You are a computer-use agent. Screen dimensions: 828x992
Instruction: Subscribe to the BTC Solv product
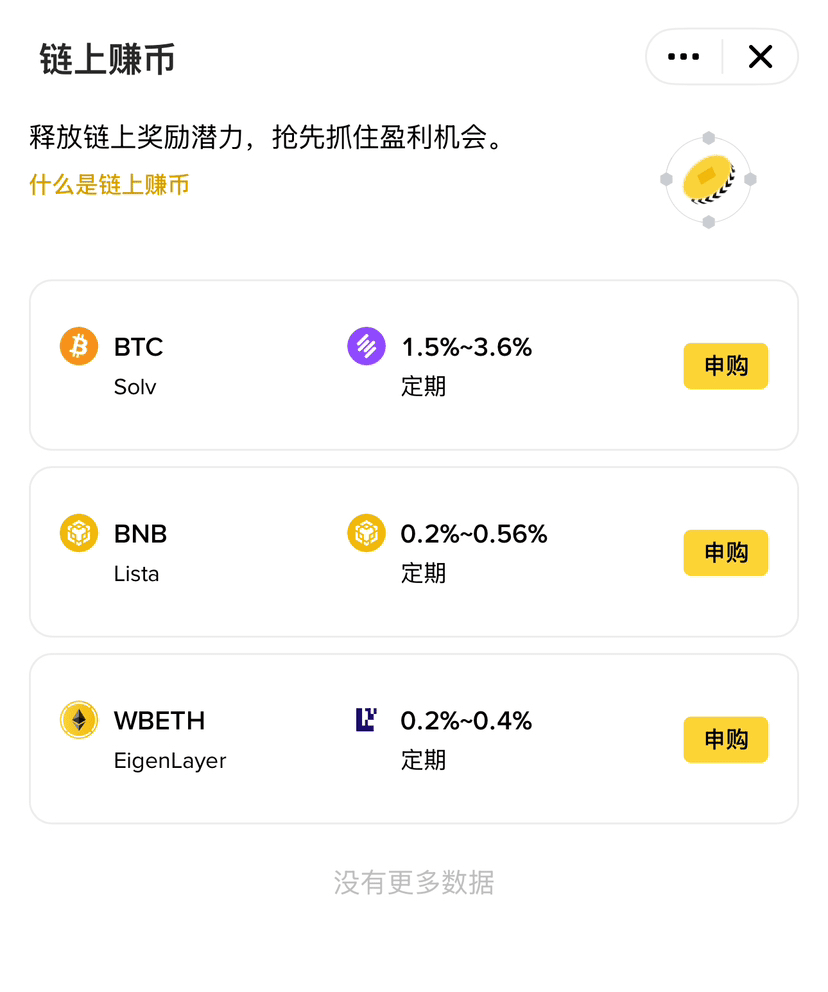point(726,366)
